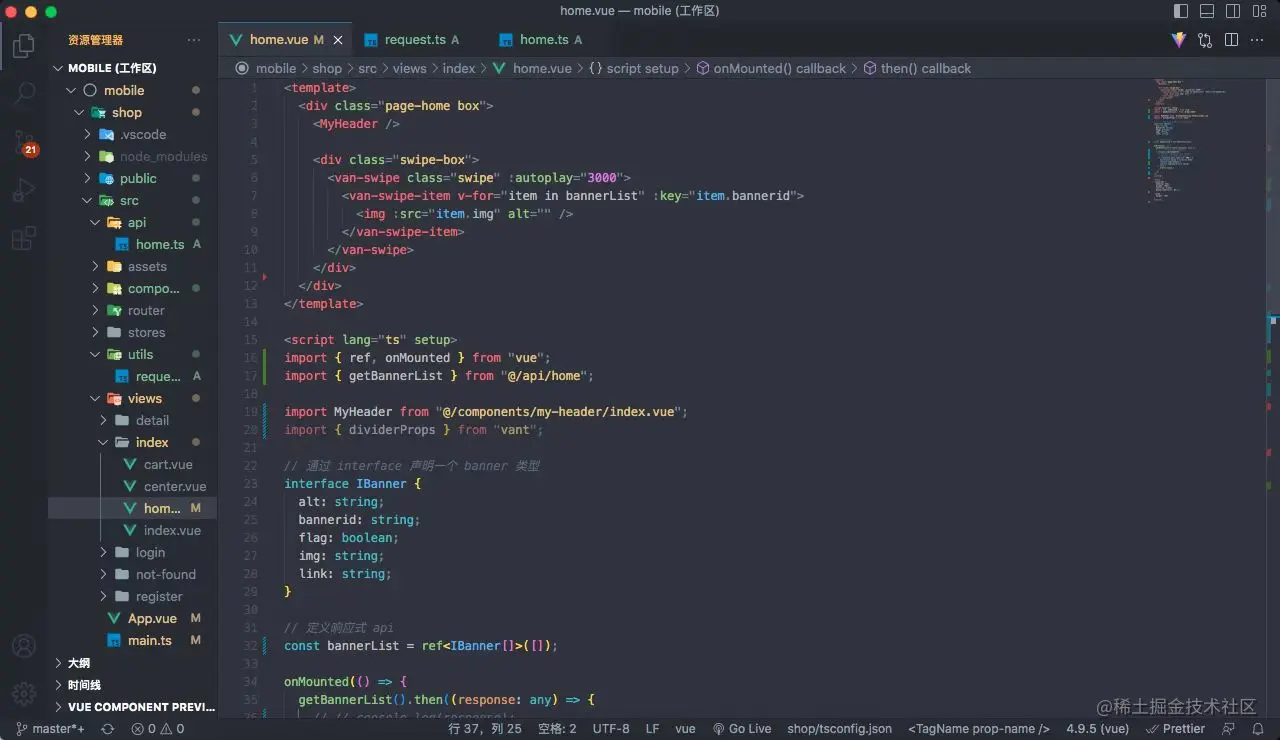Split the editor to the right

[1231, 40]
